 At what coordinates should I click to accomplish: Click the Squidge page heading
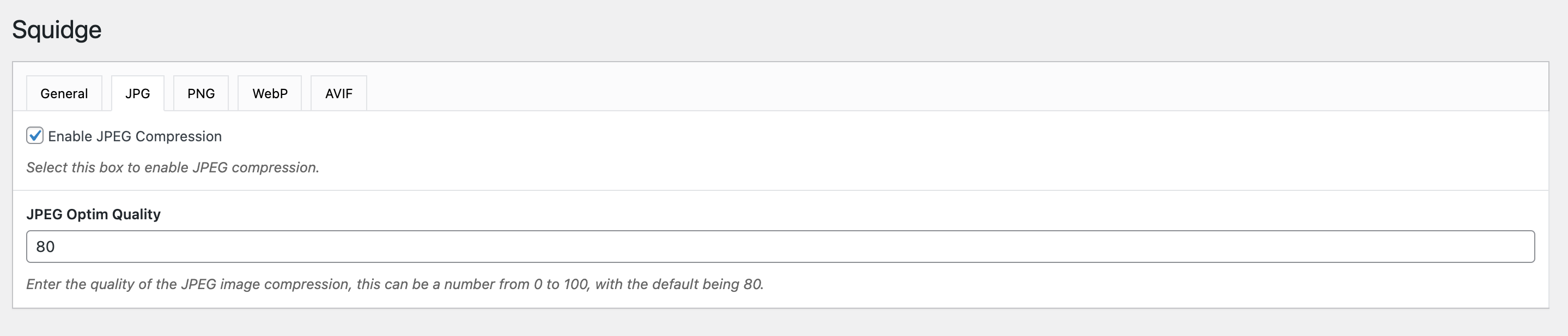point(57,29)
